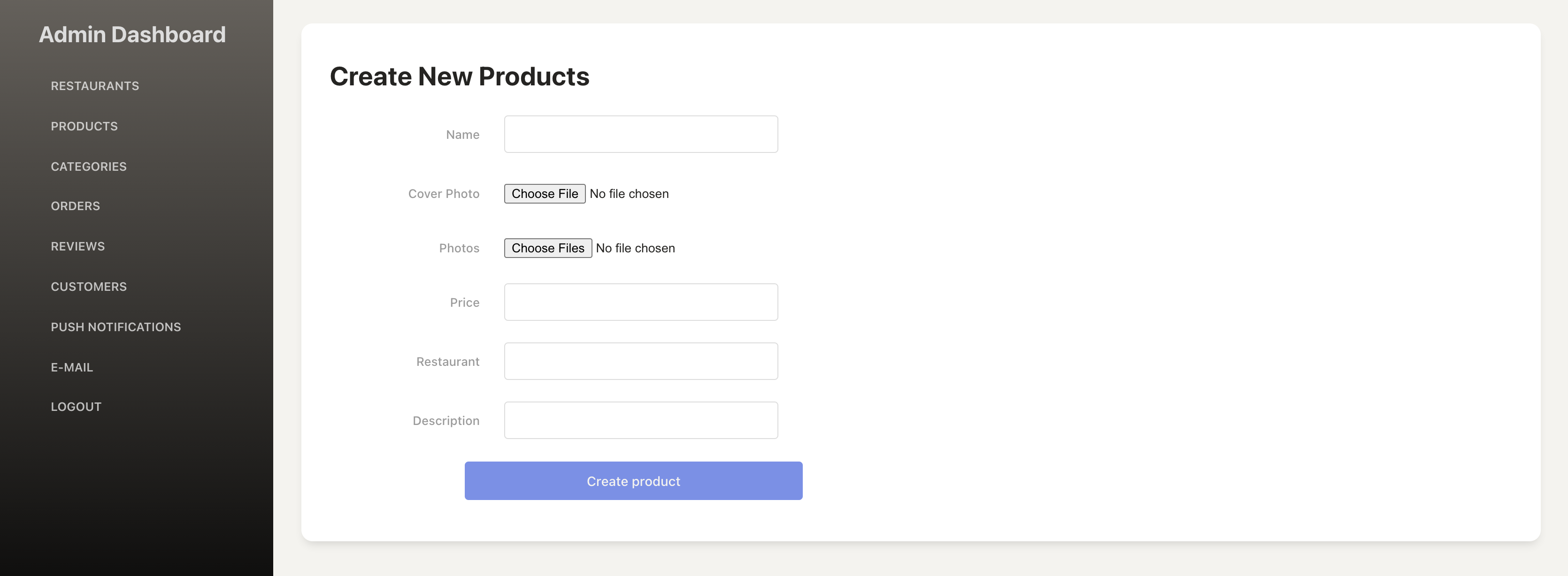1568x576 pixels.
Task: Click Choose File for Cover Photo
Action: (545, 194)
